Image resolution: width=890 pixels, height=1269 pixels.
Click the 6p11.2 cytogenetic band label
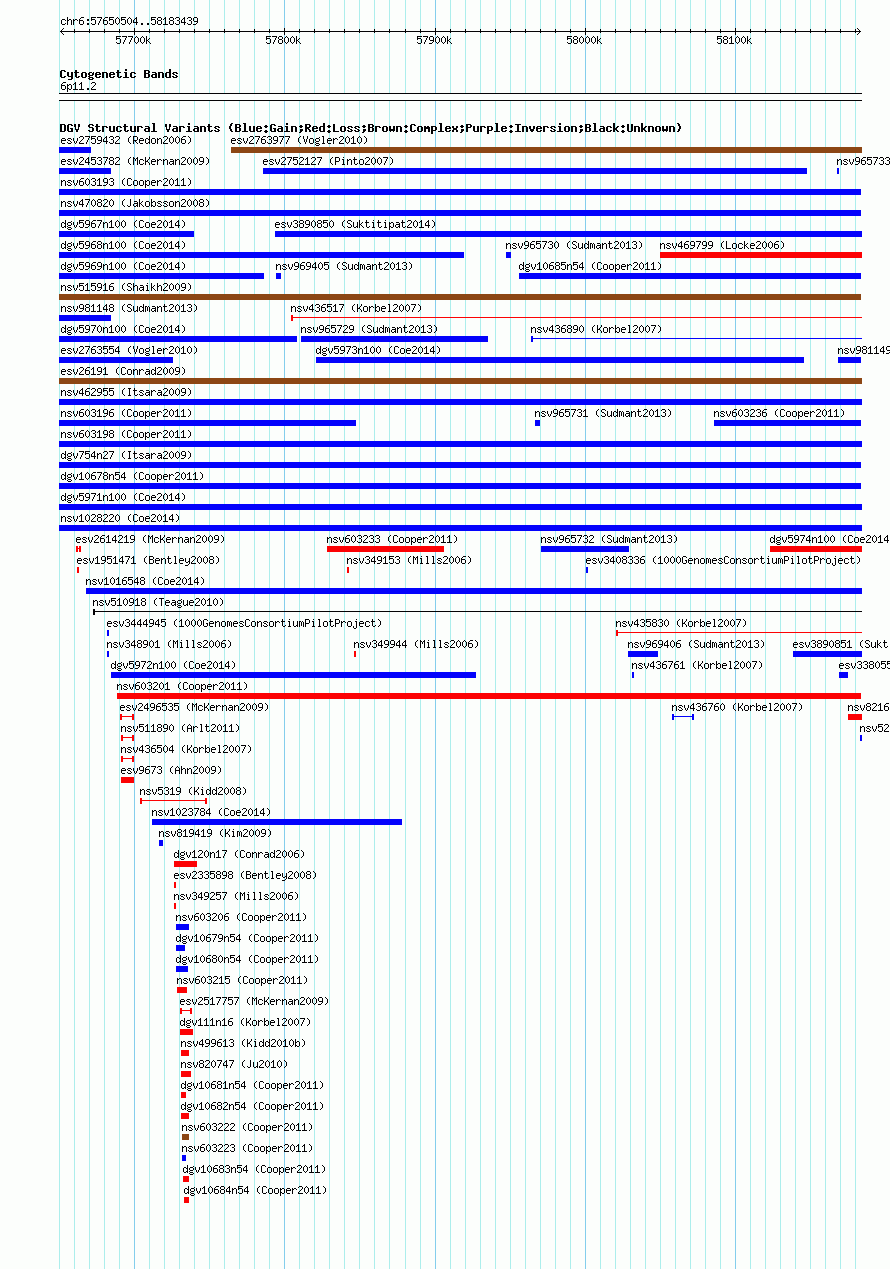[78, 86]
